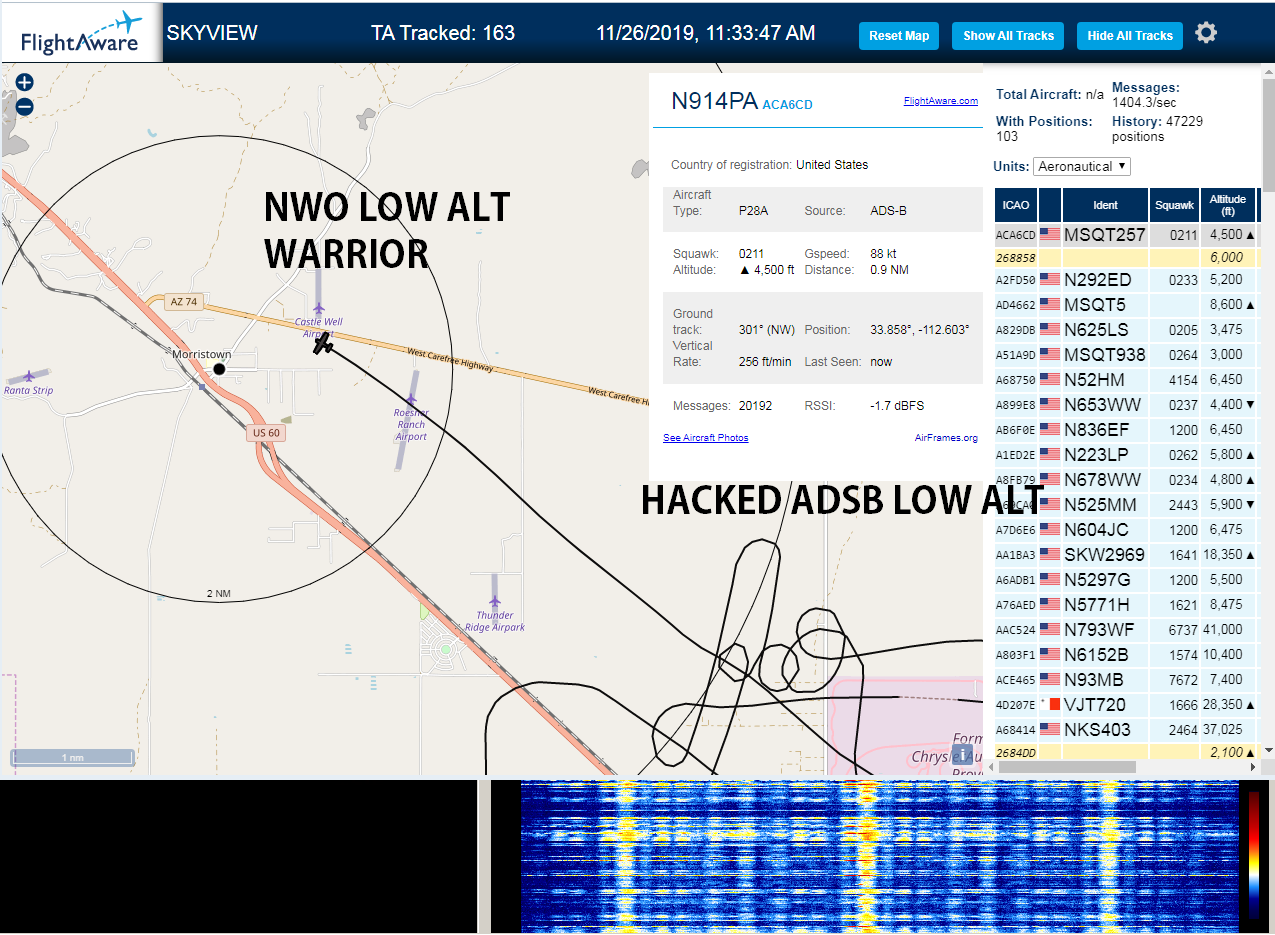Click the AZ 74 highway shield
1275x935 pixels.
[184, 302]
